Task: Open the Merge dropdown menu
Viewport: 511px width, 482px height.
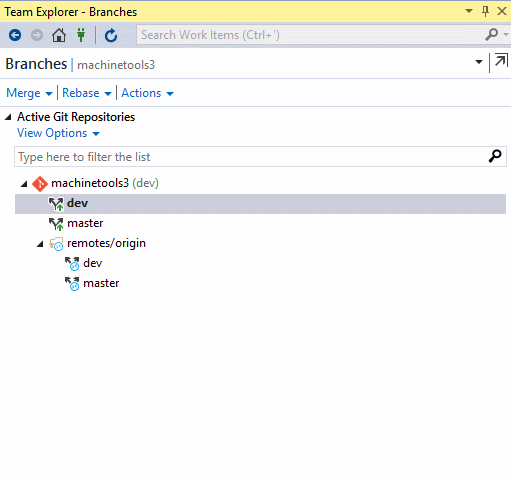Action: [x=29, y=93]
